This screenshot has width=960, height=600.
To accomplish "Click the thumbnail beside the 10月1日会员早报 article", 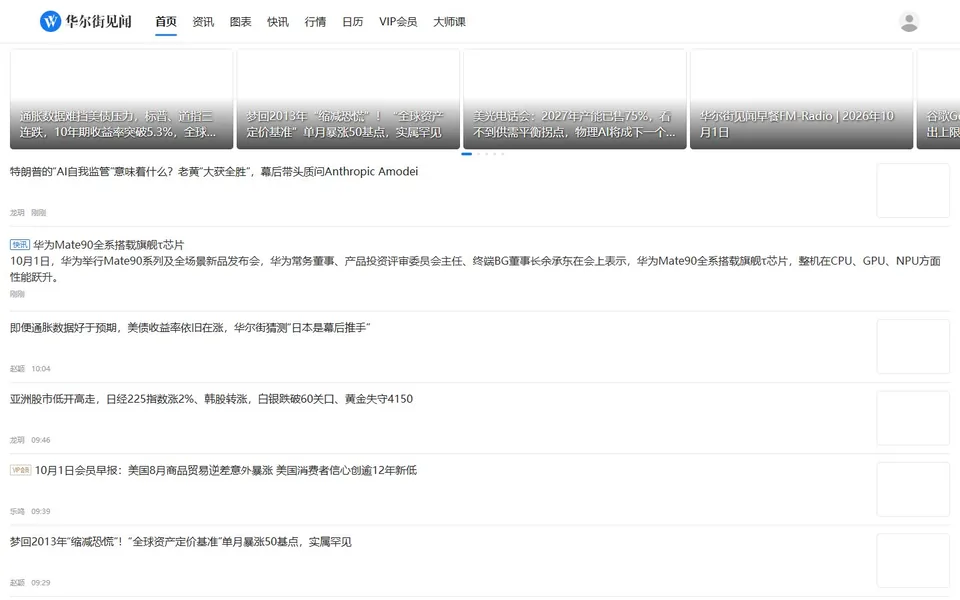I will [913, 490].
